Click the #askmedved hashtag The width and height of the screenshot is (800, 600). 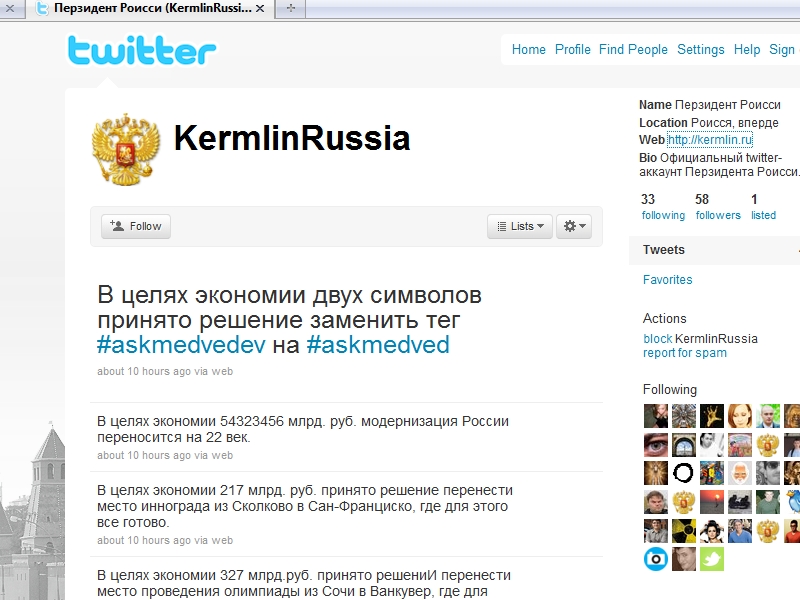(x=378, y=345)
